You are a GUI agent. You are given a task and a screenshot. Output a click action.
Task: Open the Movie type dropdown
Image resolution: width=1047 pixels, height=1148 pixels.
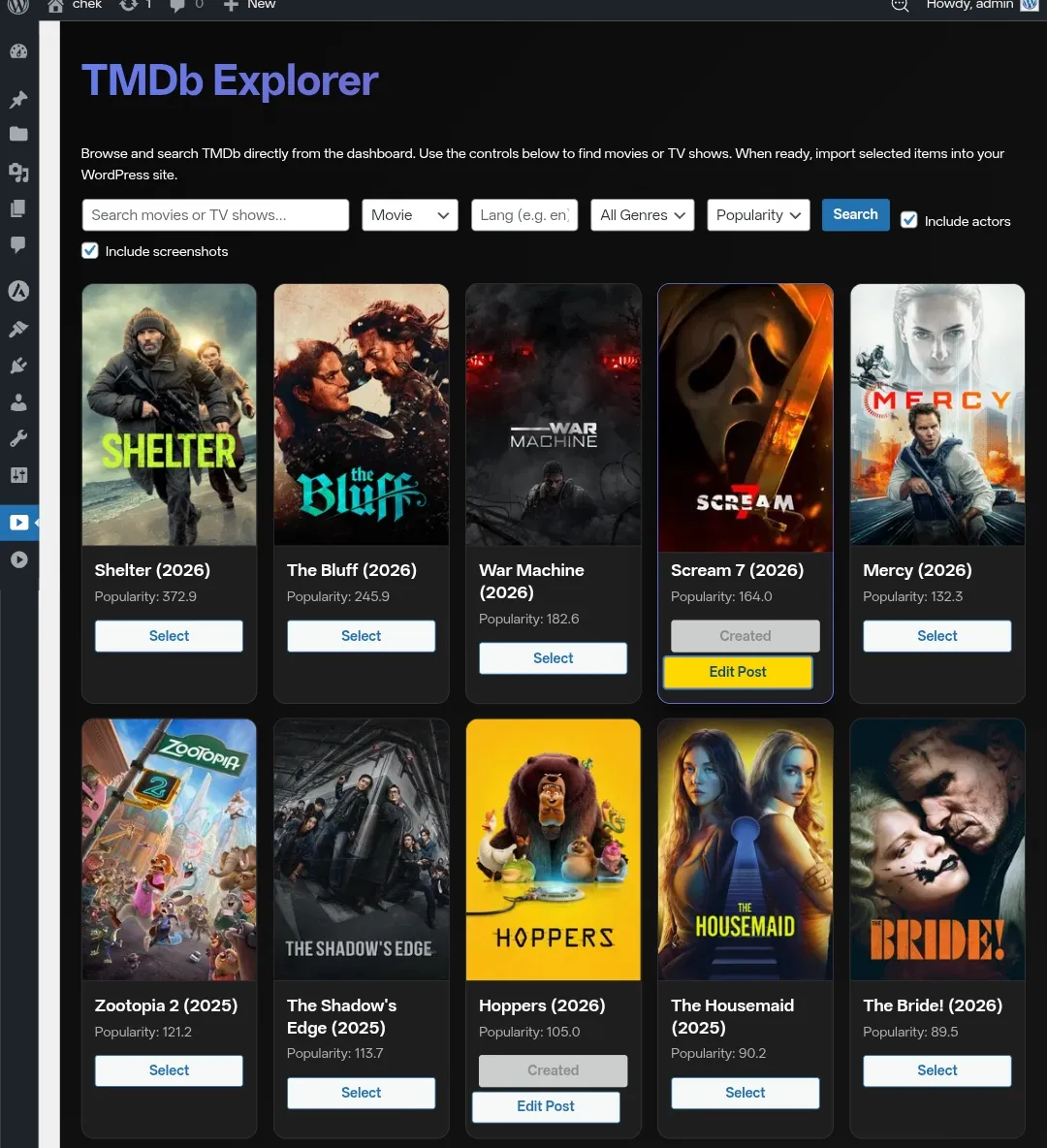[409, 214]
